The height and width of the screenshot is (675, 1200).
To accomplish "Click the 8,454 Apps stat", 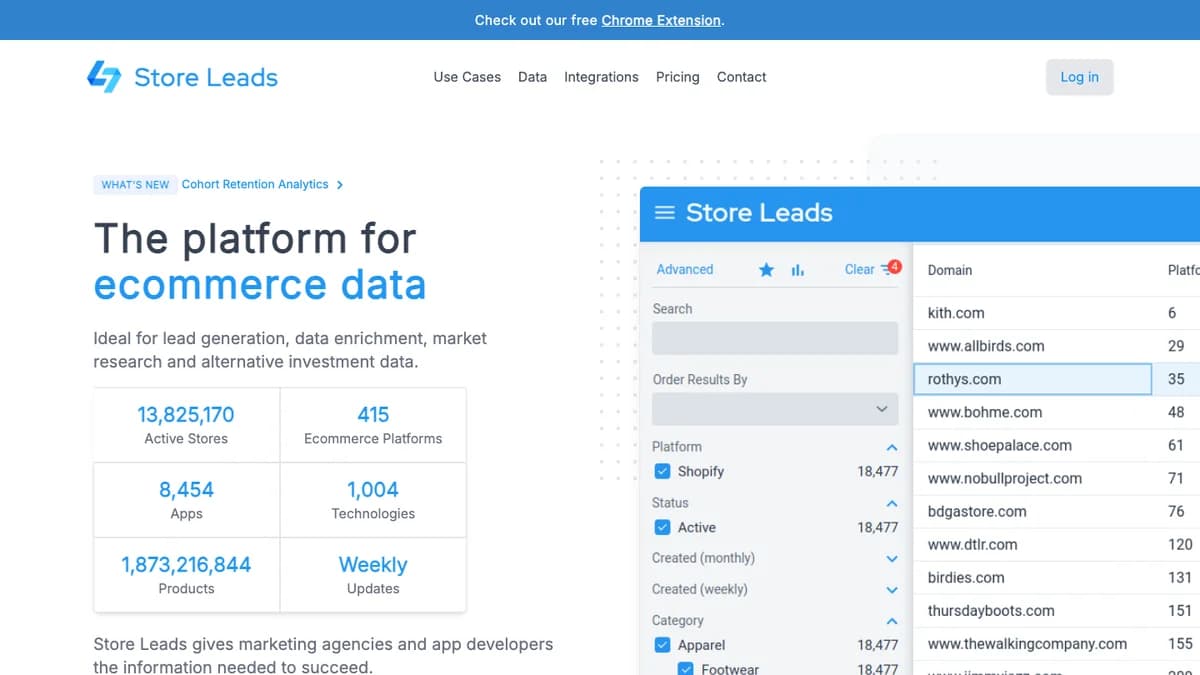I will [x=186, y=500].
